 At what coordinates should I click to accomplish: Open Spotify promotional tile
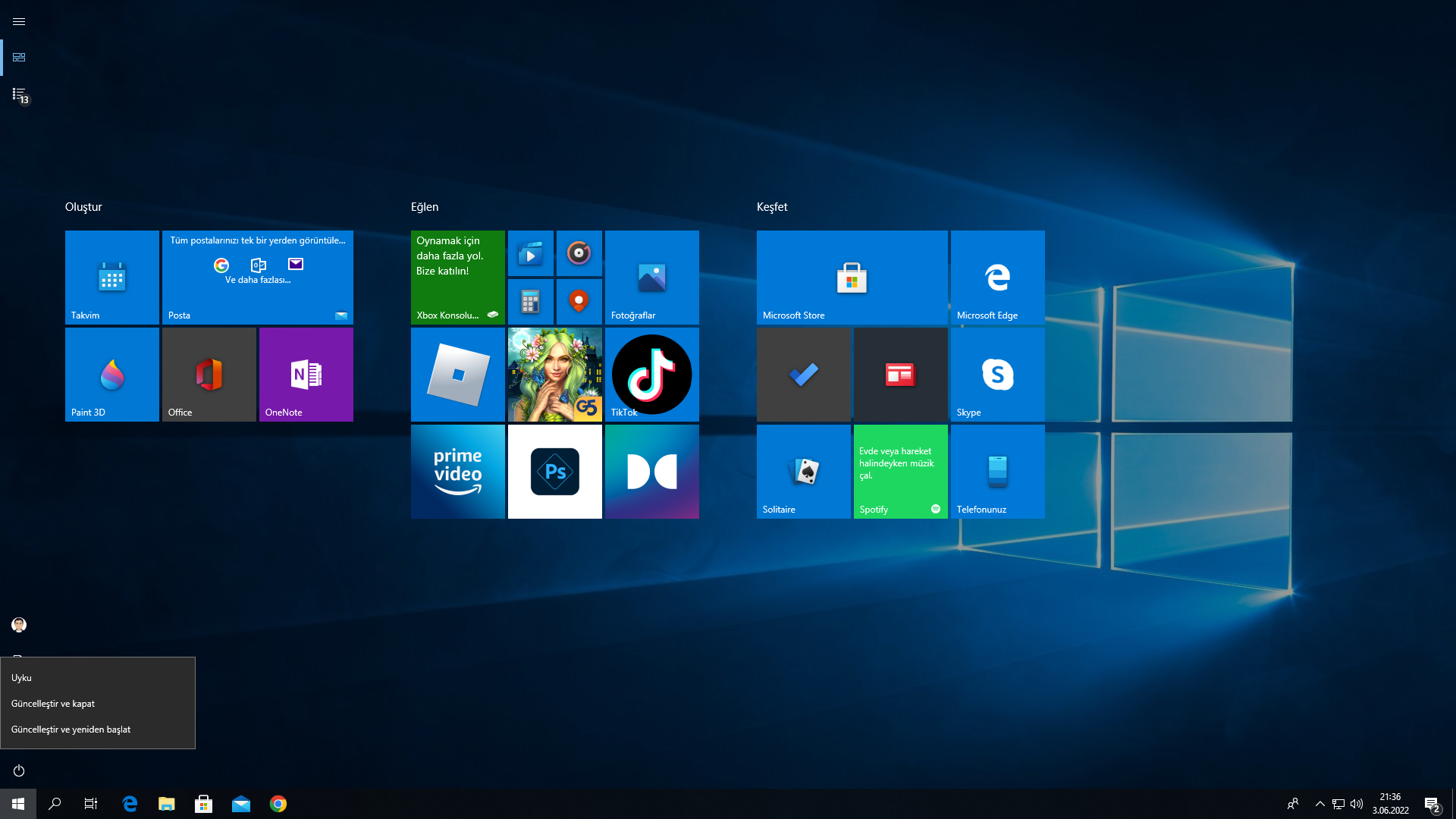(x=900, y=472)
